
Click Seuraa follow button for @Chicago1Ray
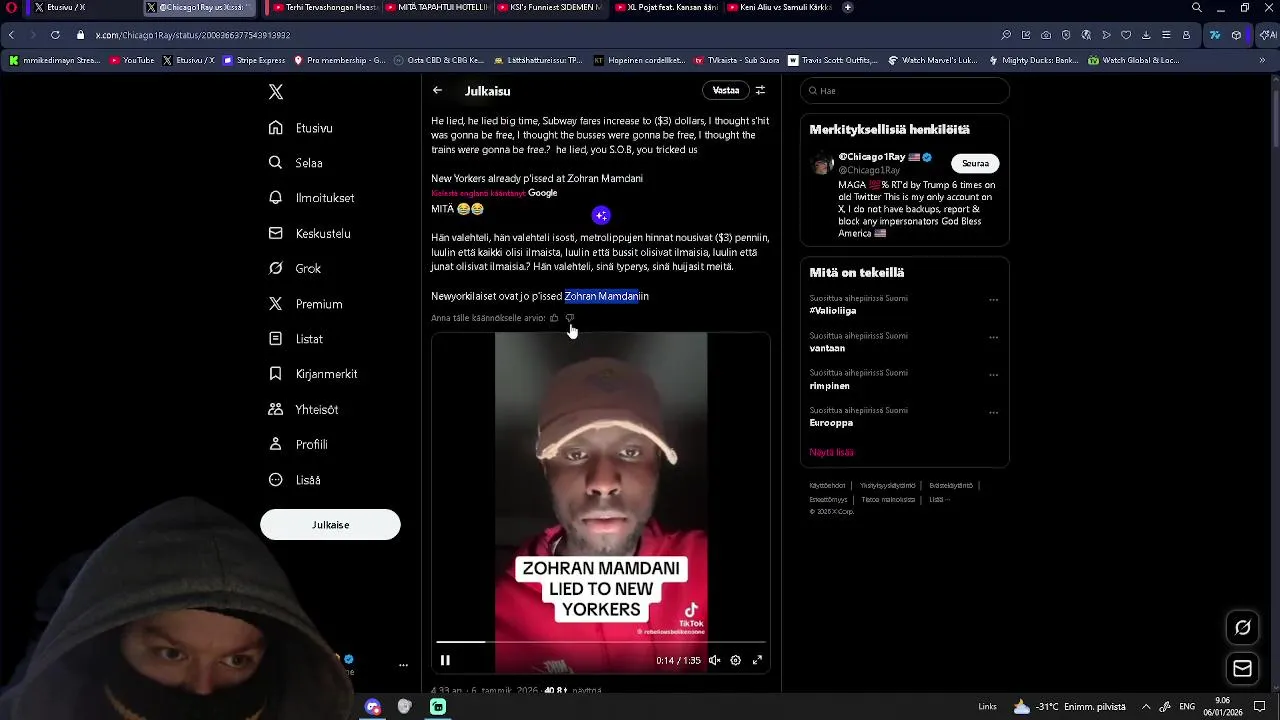click(x=975, y=163)
